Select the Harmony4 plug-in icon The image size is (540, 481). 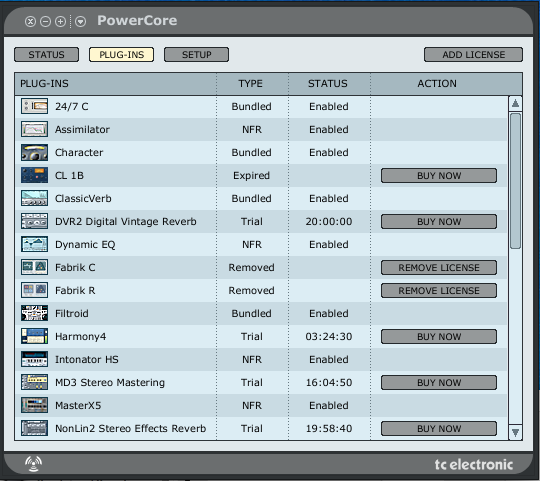[x=34, y=336]
